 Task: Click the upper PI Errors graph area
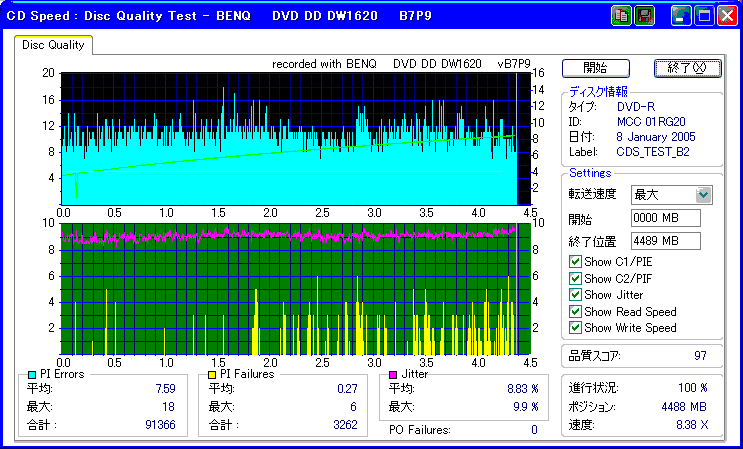point(290,138)
